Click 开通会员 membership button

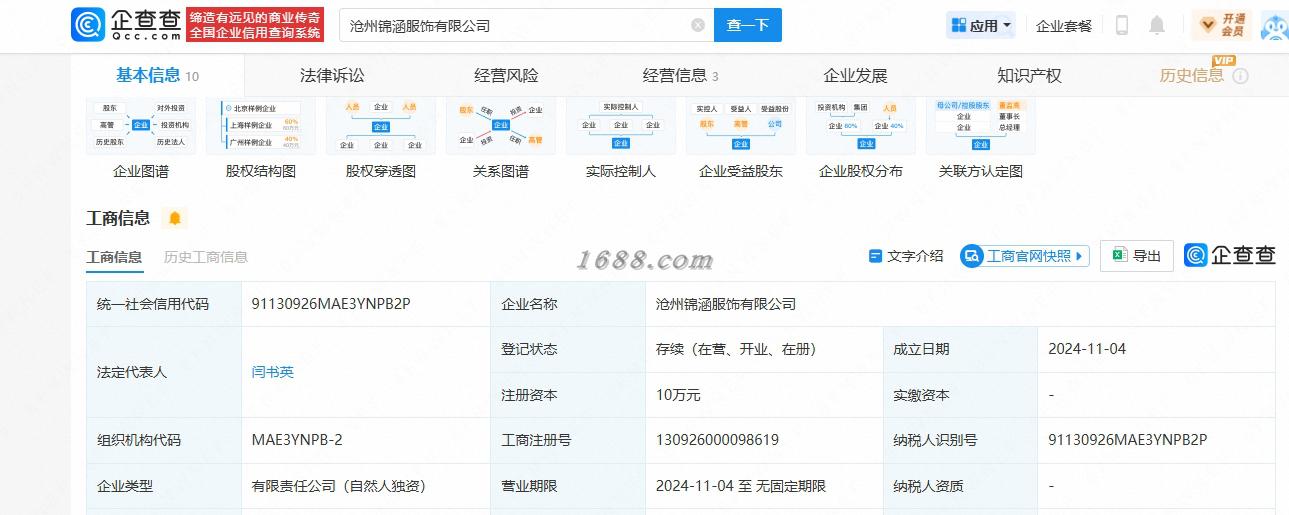click(x=1222, y=25)
